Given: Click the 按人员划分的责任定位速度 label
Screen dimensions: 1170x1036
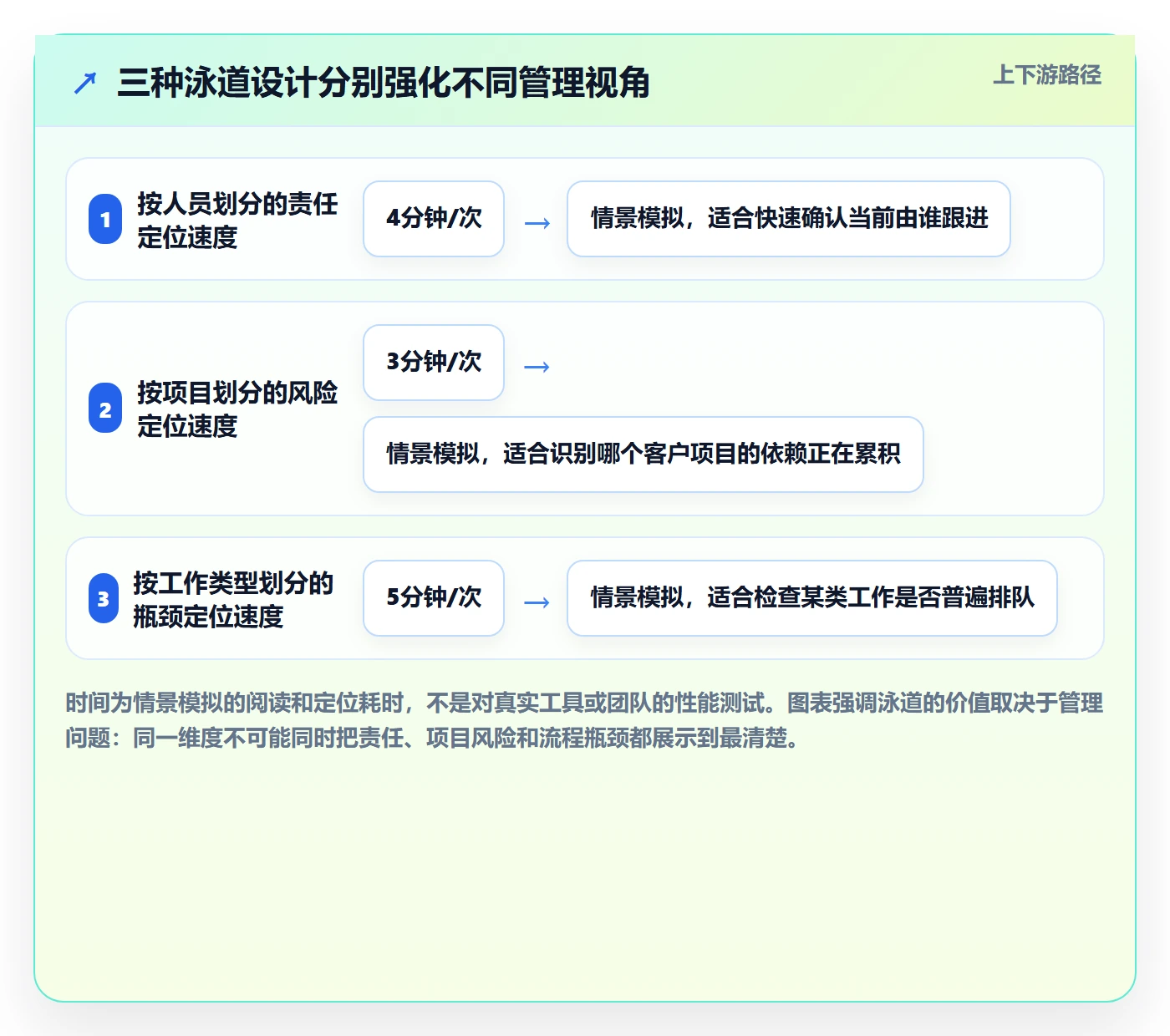Looking at the screenshot, I should click(x=237, y=220).
